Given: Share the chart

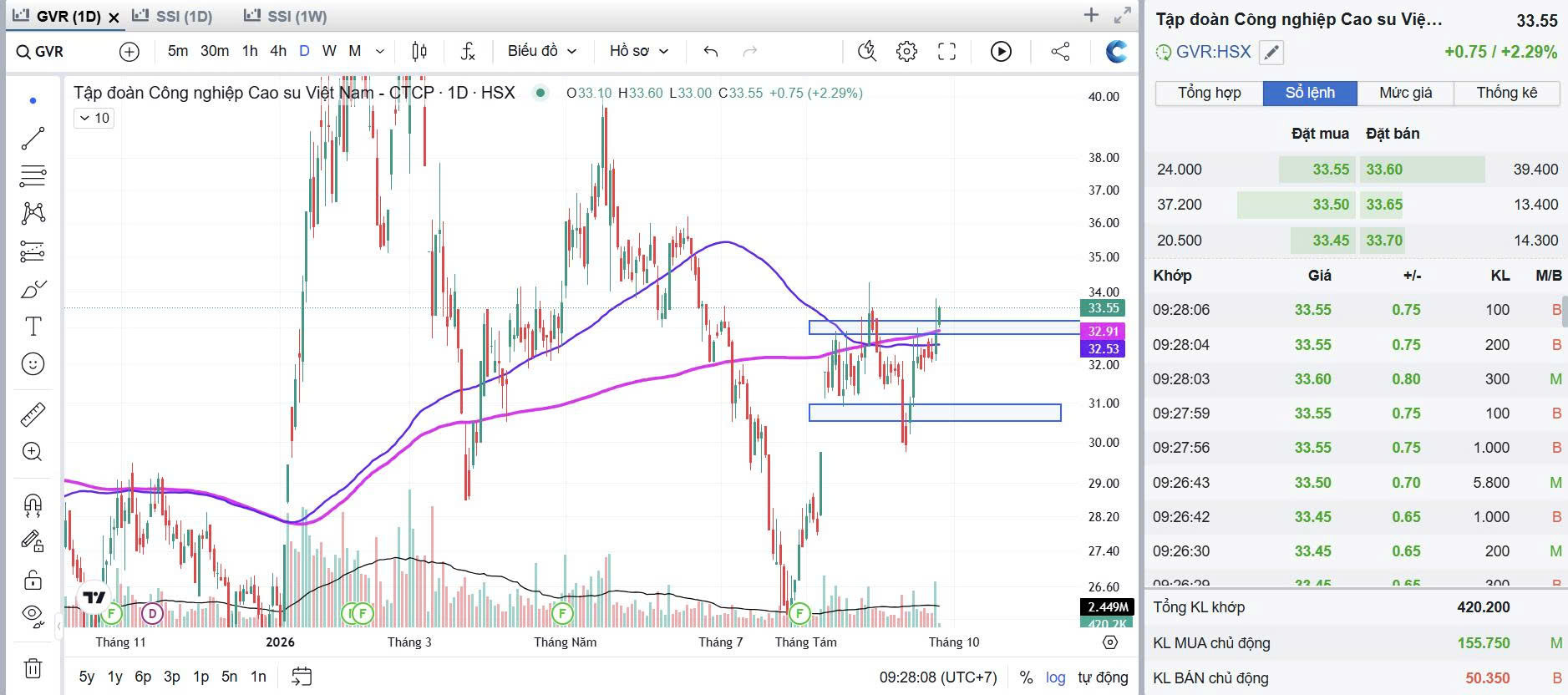Looking at the screenshot, I should 1060,52.
